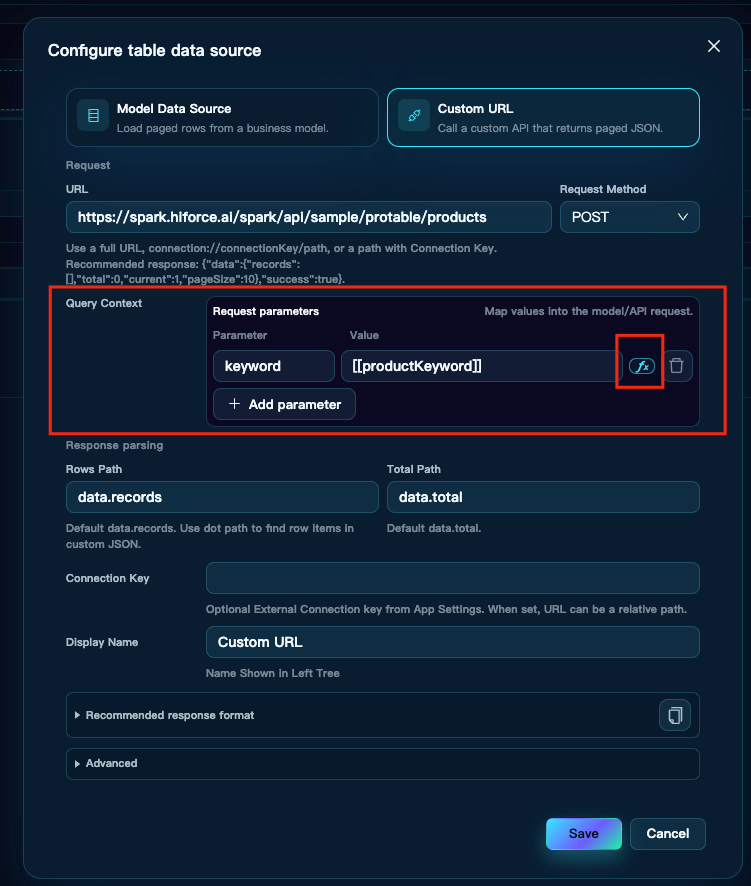Click the Response parsing section label
The width and height of the screenshot is (751, 886).
coord(114,445)
